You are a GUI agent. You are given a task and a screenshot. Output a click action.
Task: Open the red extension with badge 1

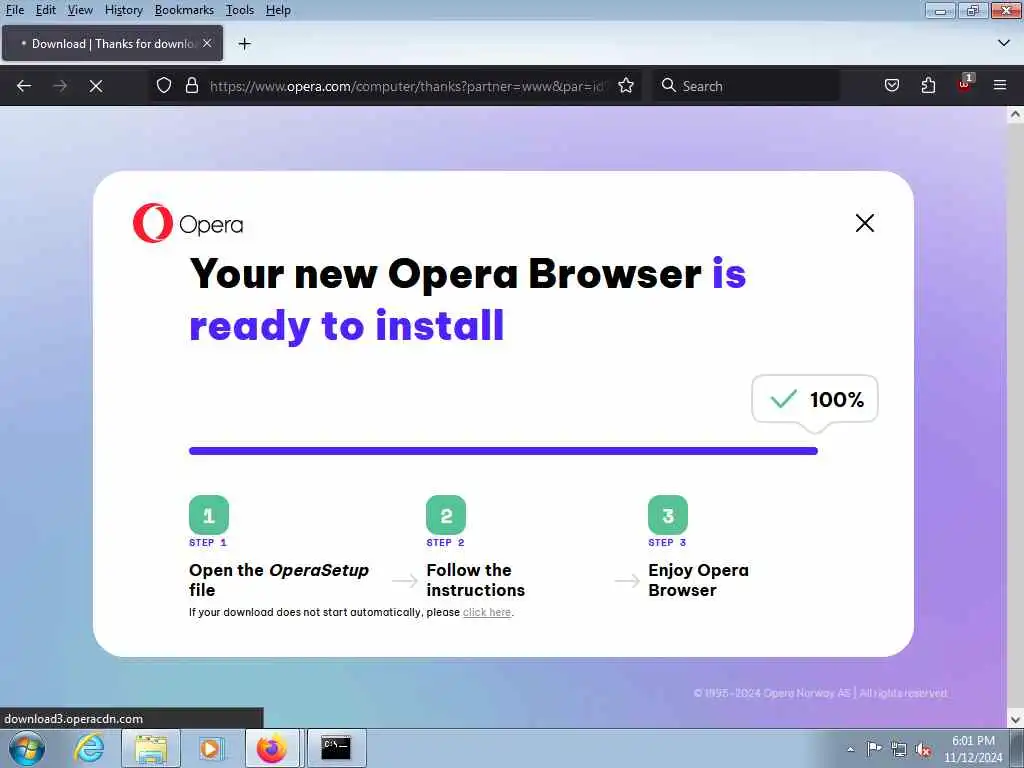pyautogui.click(x=965, y=84)
